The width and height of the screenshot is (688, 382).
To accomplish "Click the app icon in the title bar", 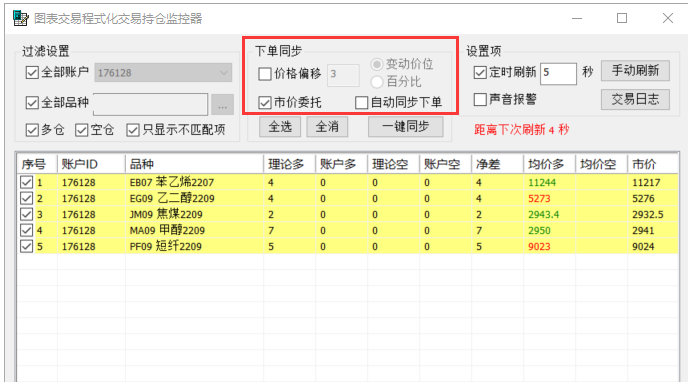I will (20, 18).
